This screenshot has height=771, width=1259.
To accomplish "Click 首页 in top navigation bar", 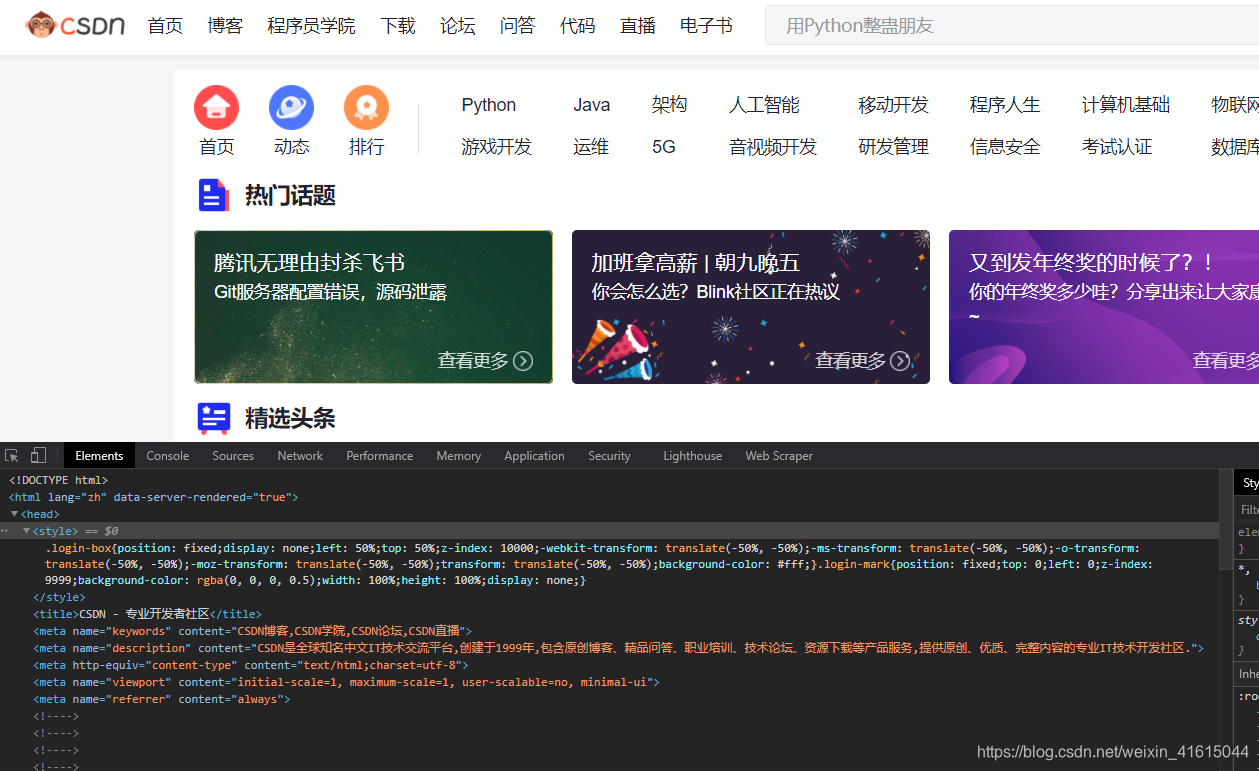I will click(165, 26).
